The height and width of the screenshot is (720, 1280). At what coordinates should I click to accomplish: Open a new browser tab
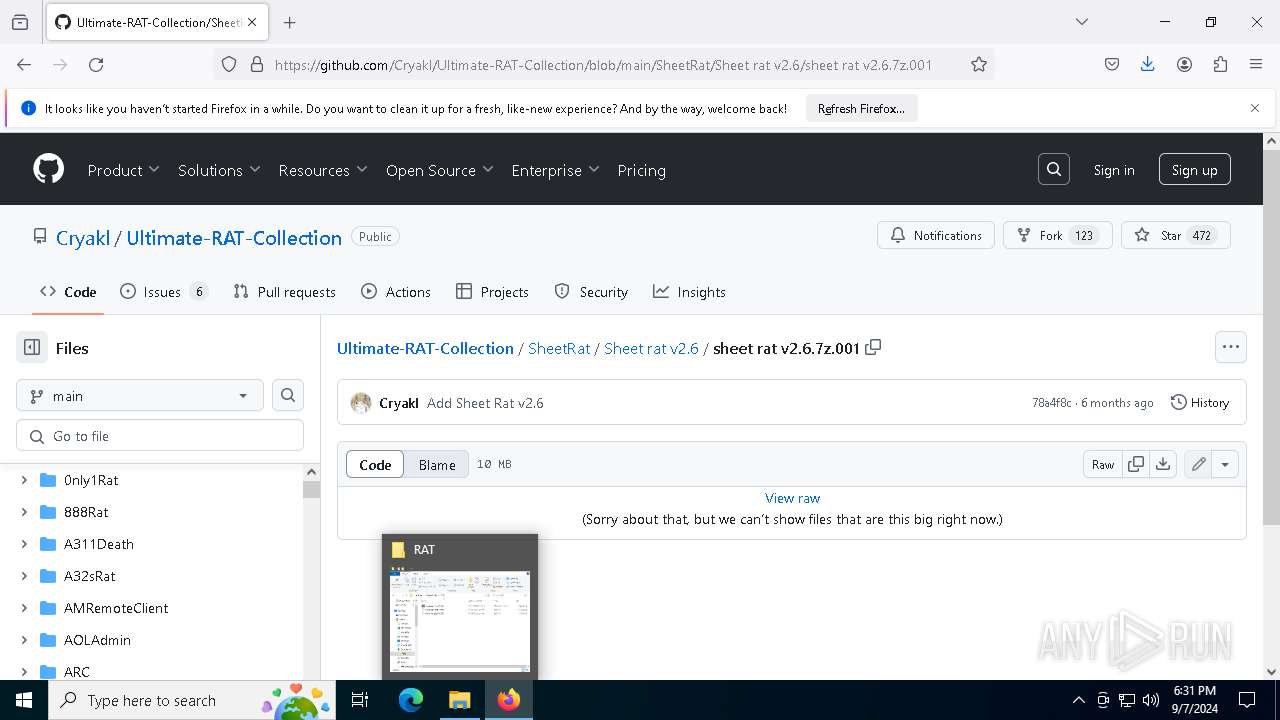click(289, 22)
